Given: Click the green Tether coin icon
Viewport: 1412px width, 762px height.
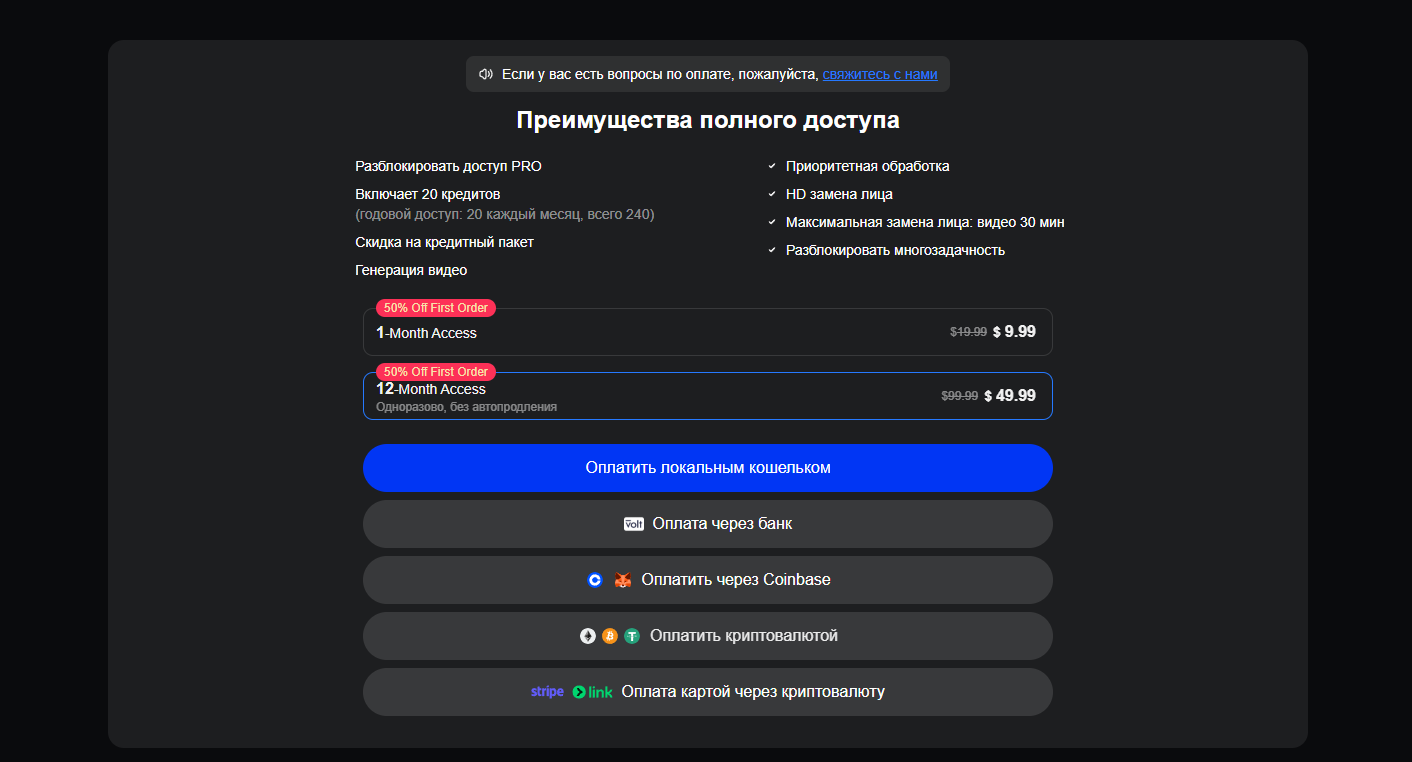Looking at the screenshot, I should coord(632,636).
